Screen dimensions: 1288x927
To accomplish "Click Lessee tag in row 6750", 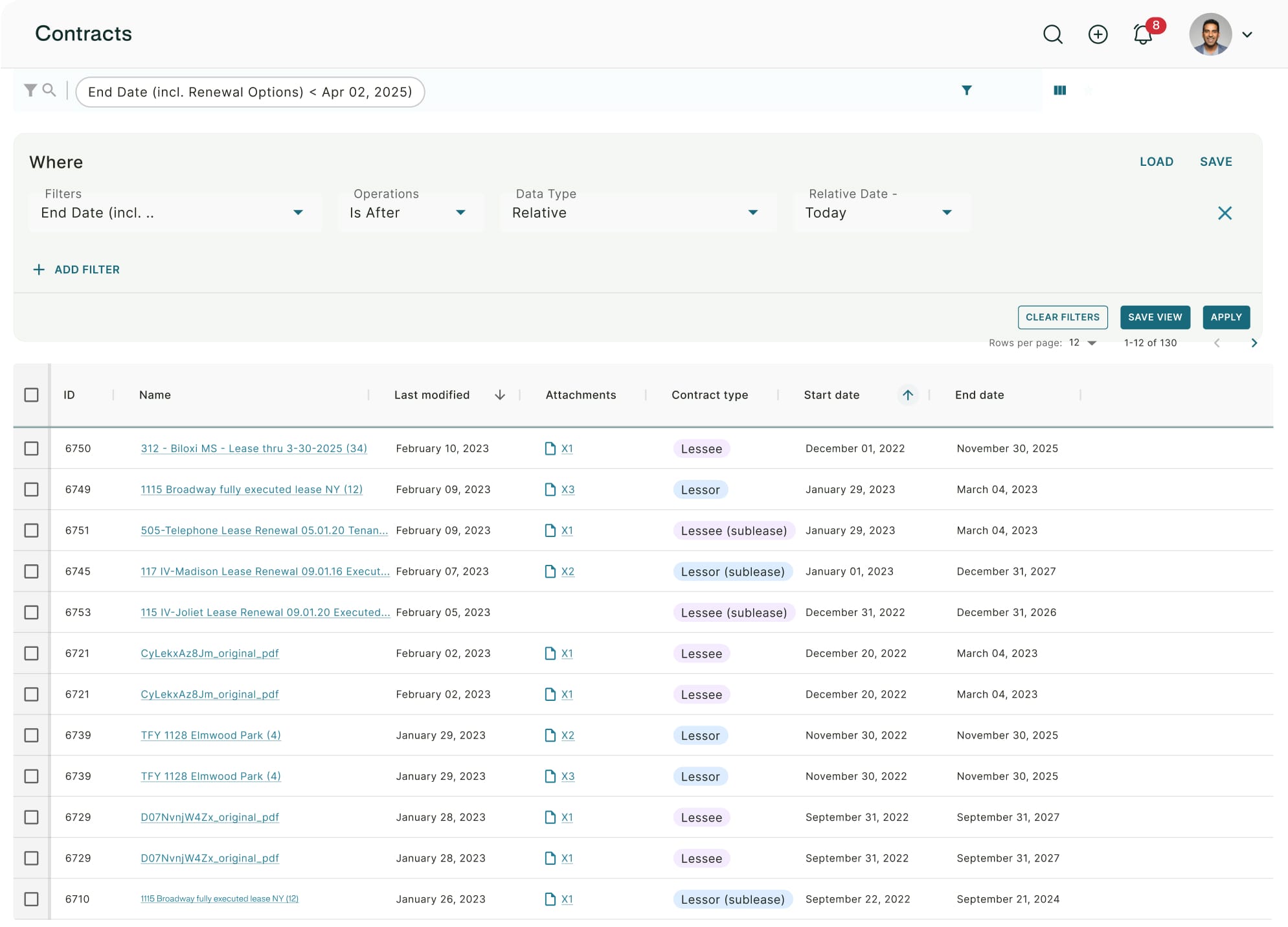I will 701,449.
